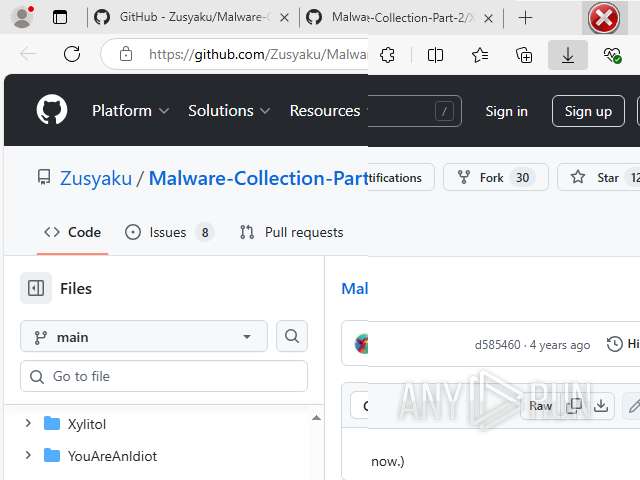This screenshot has width=640, height=480.
Task: Toggle split screen view icon
Action: [x=435, y=55]
